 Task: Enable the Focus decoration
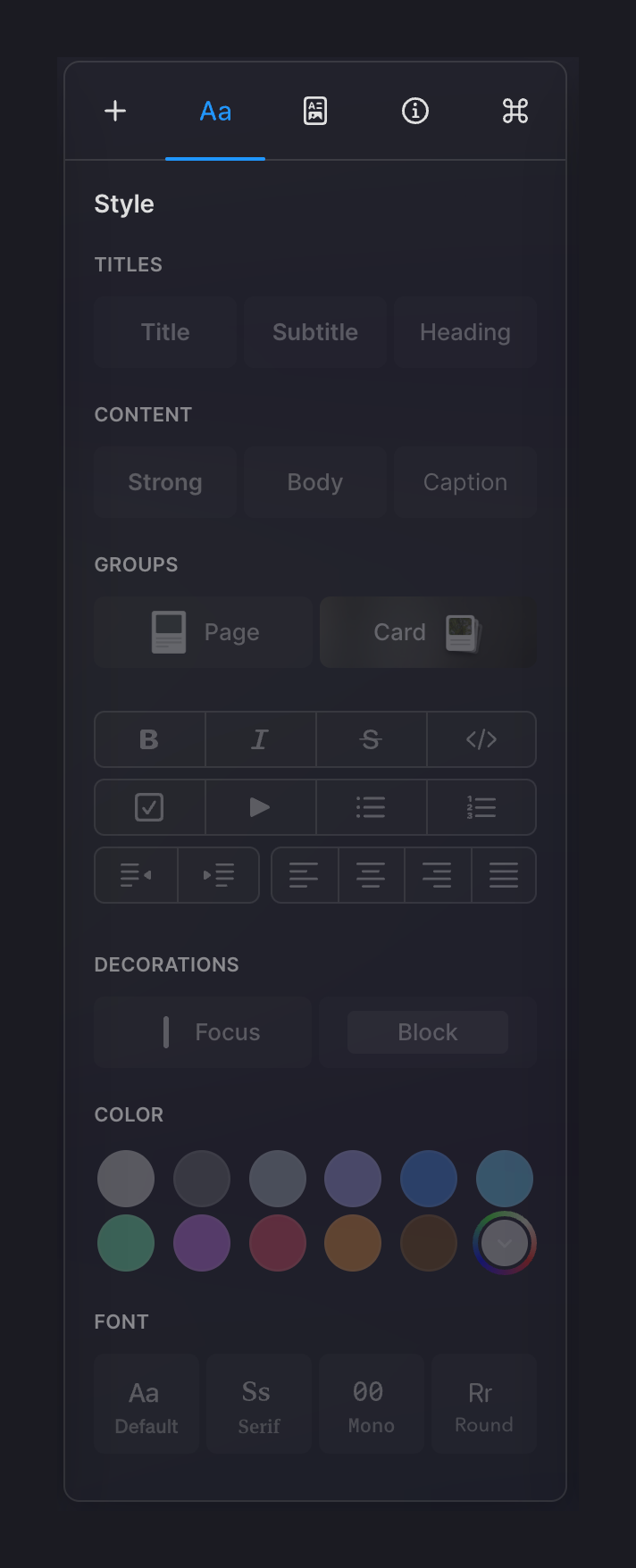(202, 1031)
